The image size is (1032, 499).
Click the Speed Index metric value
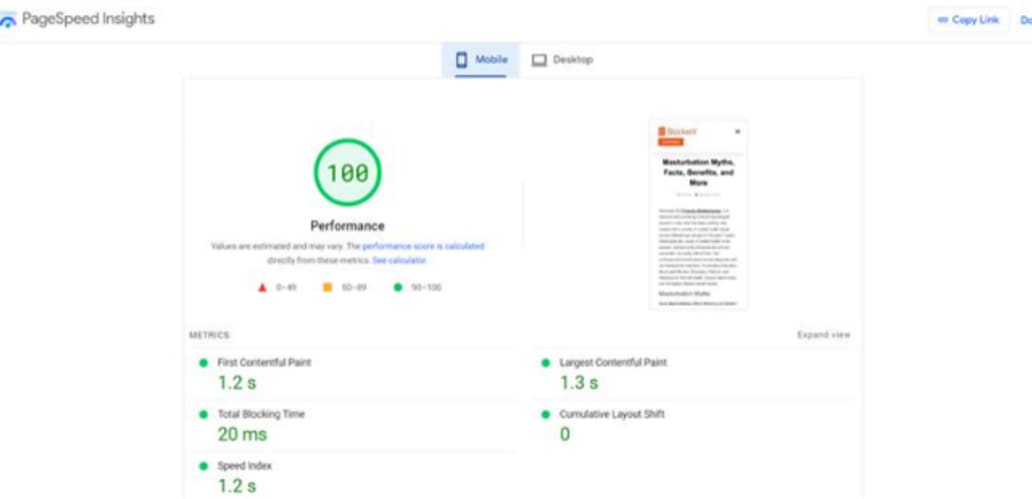click(x=237, y=486)
